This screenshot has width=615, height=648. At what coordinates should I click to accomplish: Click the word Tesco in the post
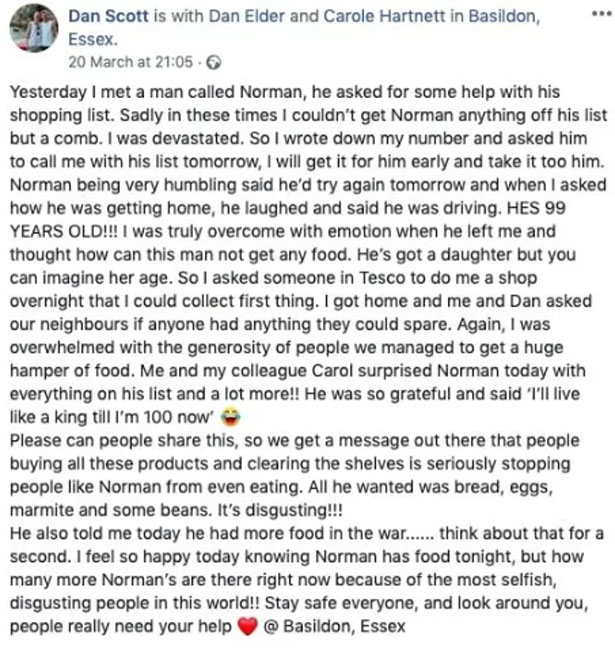382,278
